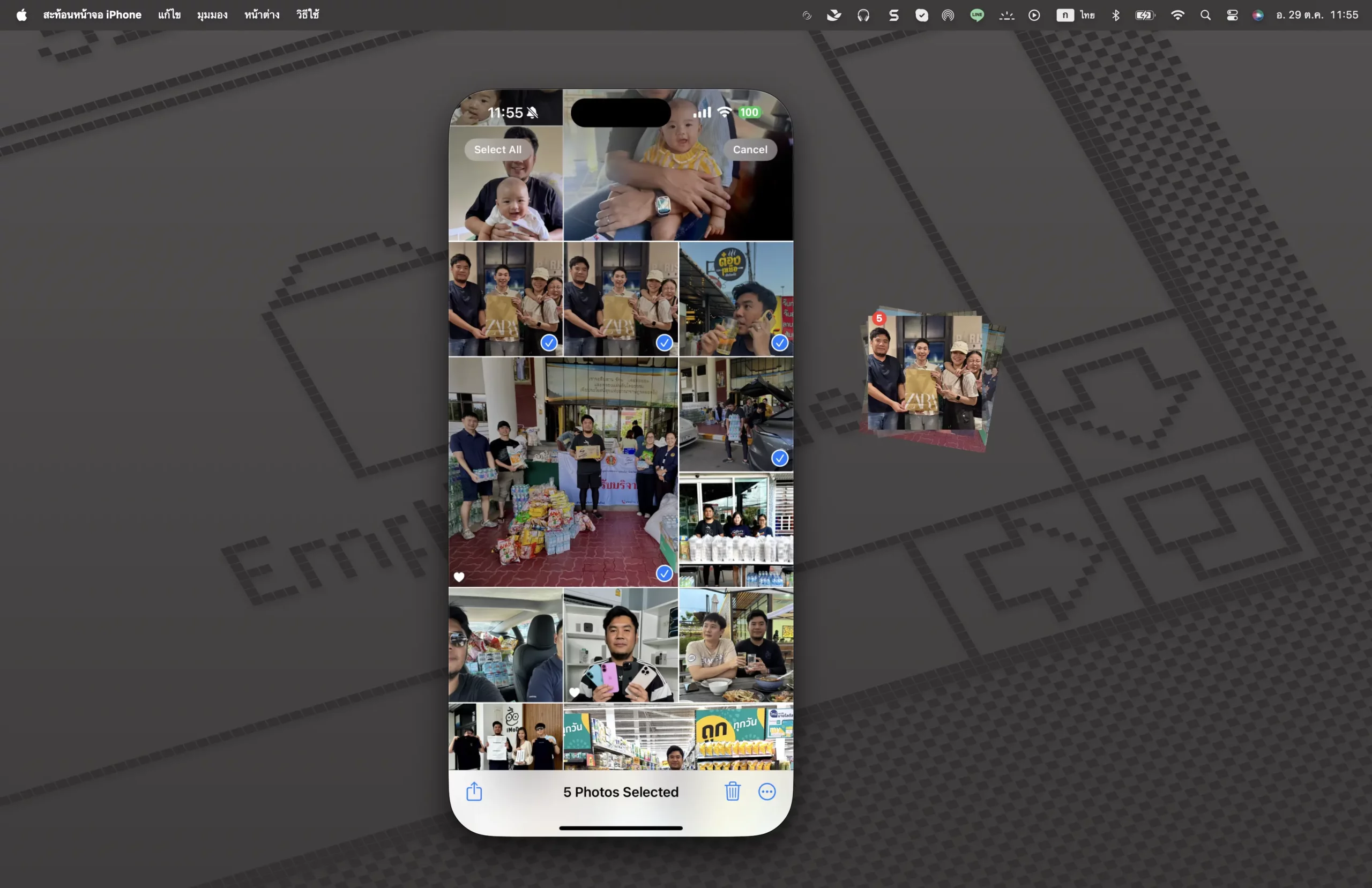Tap the share icon in the bottom toolbar

click(x=474, y=791)
